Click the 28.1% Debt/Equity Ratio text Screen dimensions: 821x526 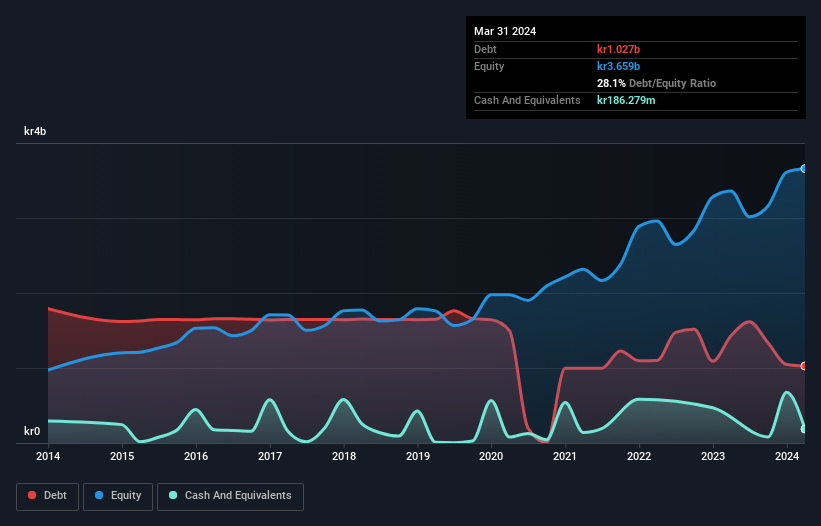pyautogui.click(x=656, y=83)
